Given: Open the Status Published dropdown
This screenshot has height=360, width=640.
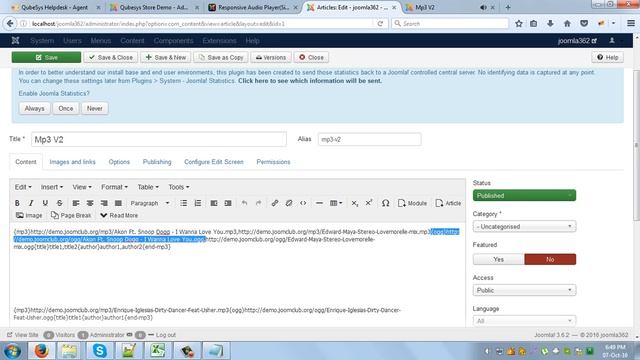Looking at the screenshot, I should tap(524, 196).
